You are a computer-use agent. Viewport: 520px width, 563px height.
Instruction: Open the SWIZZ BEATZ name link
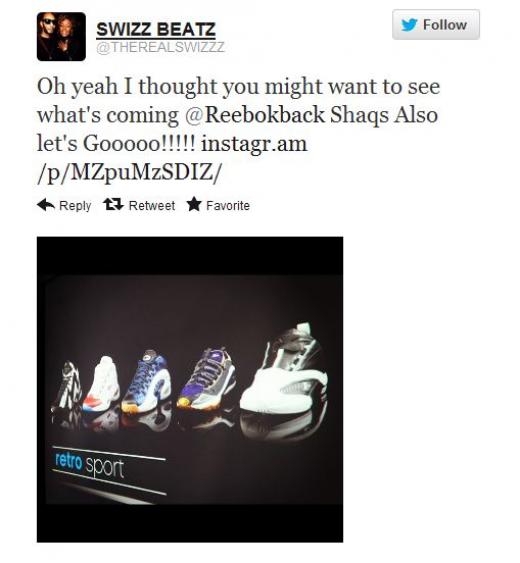(156, 29)
